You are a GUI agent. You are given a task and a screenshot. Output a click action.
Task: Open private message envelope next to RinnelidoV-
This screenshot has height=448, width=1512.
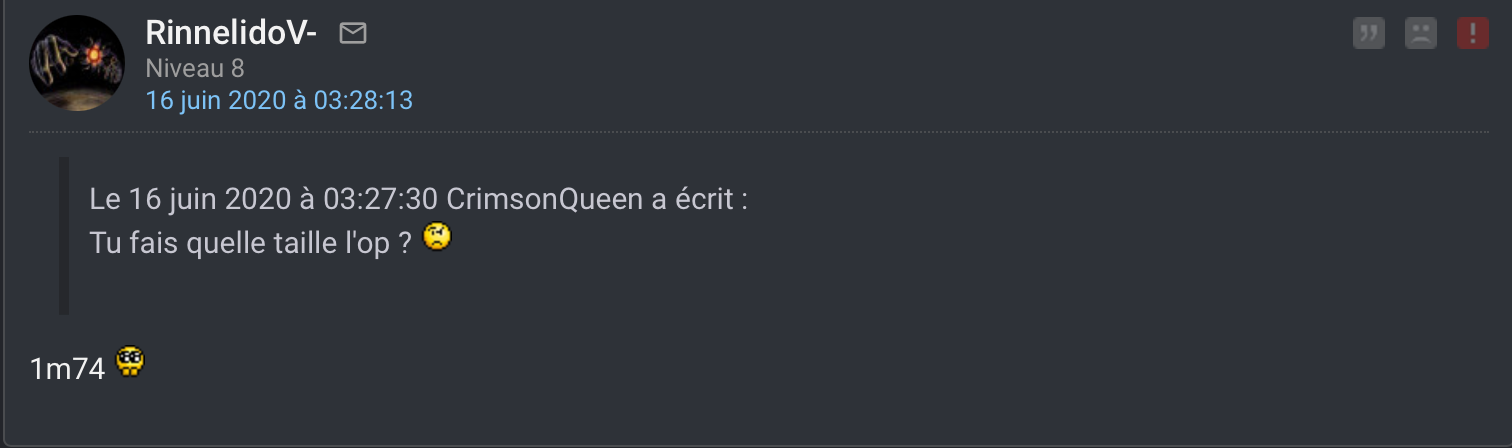coord(353,33)
